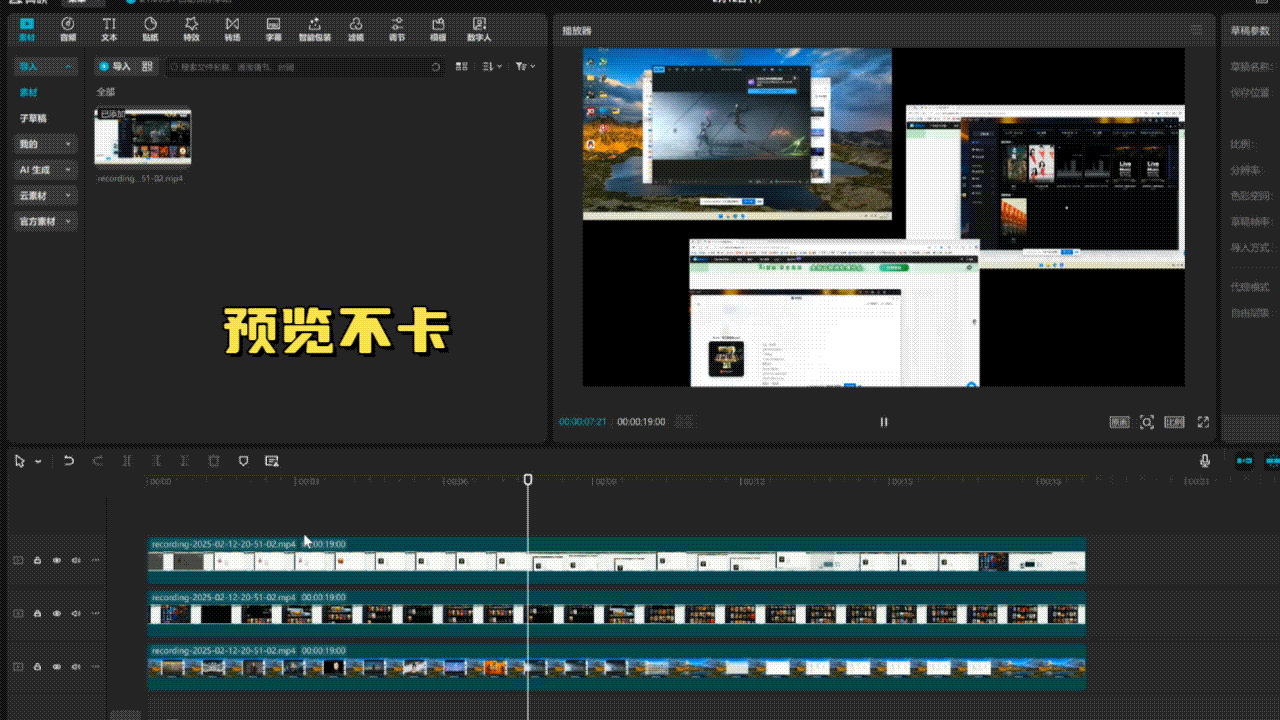The width and height of the screenshot is (1280, 720).
Task: Select the recording-2025-02-12 video thumbnail
Action: pyautogui.click(x=143, y=136)
